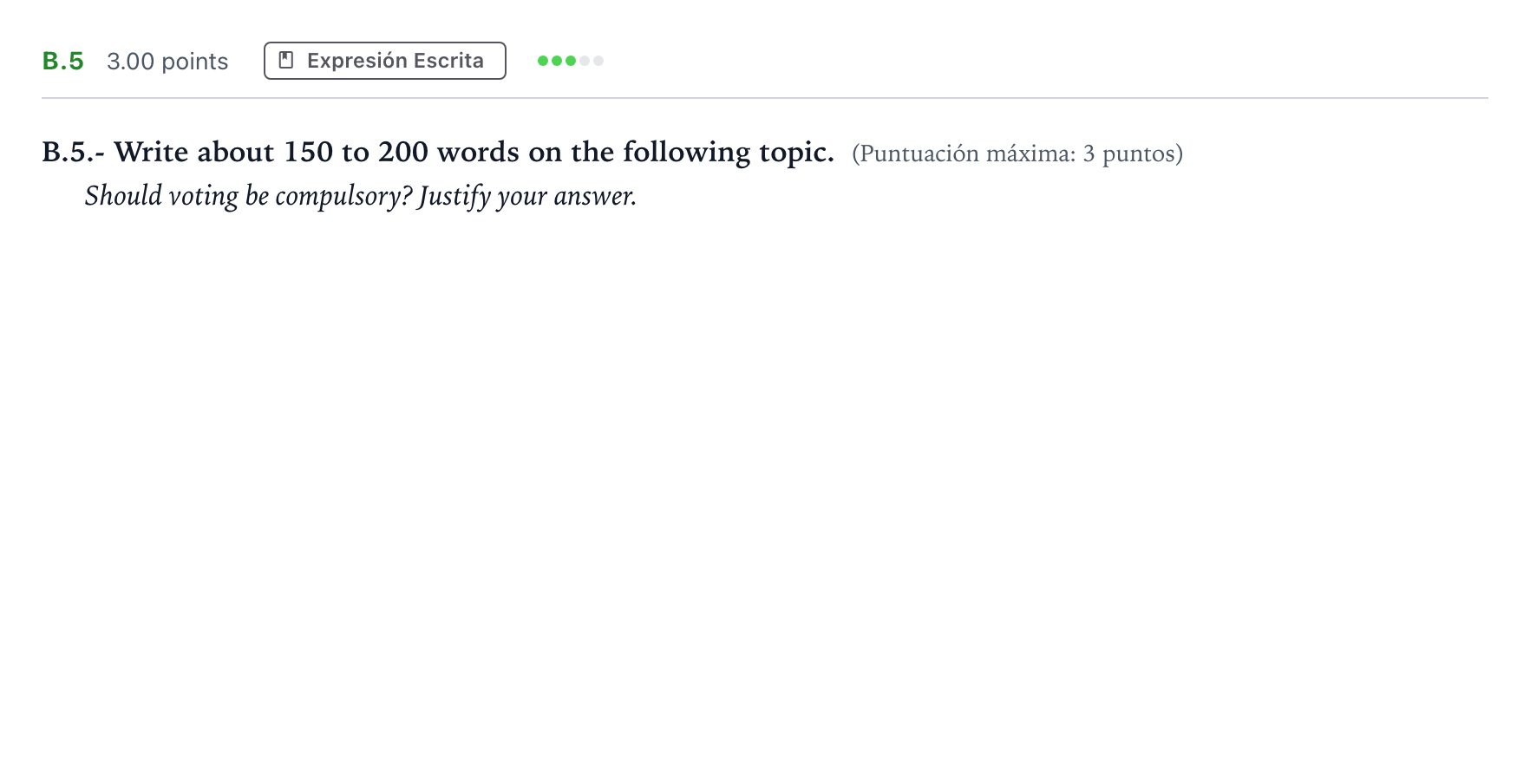The image size is (1530, 784).
Task: Click the number 200 in the heading
Action: (403, 152)
